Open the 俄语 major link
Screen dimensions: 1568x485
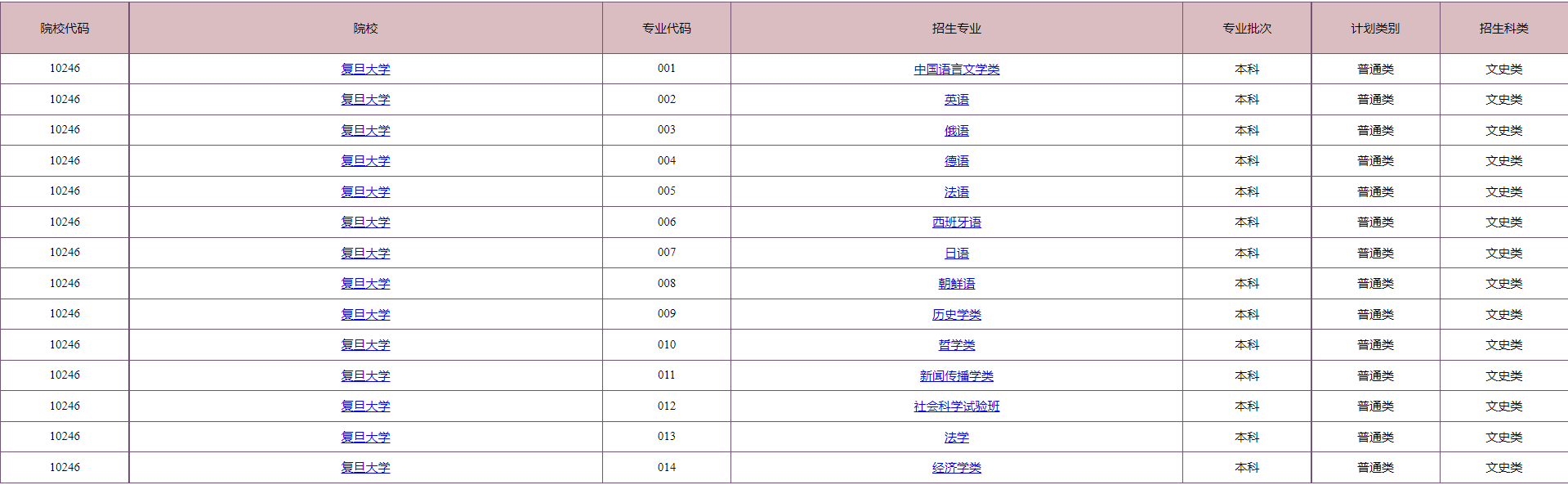click(957, 130)
